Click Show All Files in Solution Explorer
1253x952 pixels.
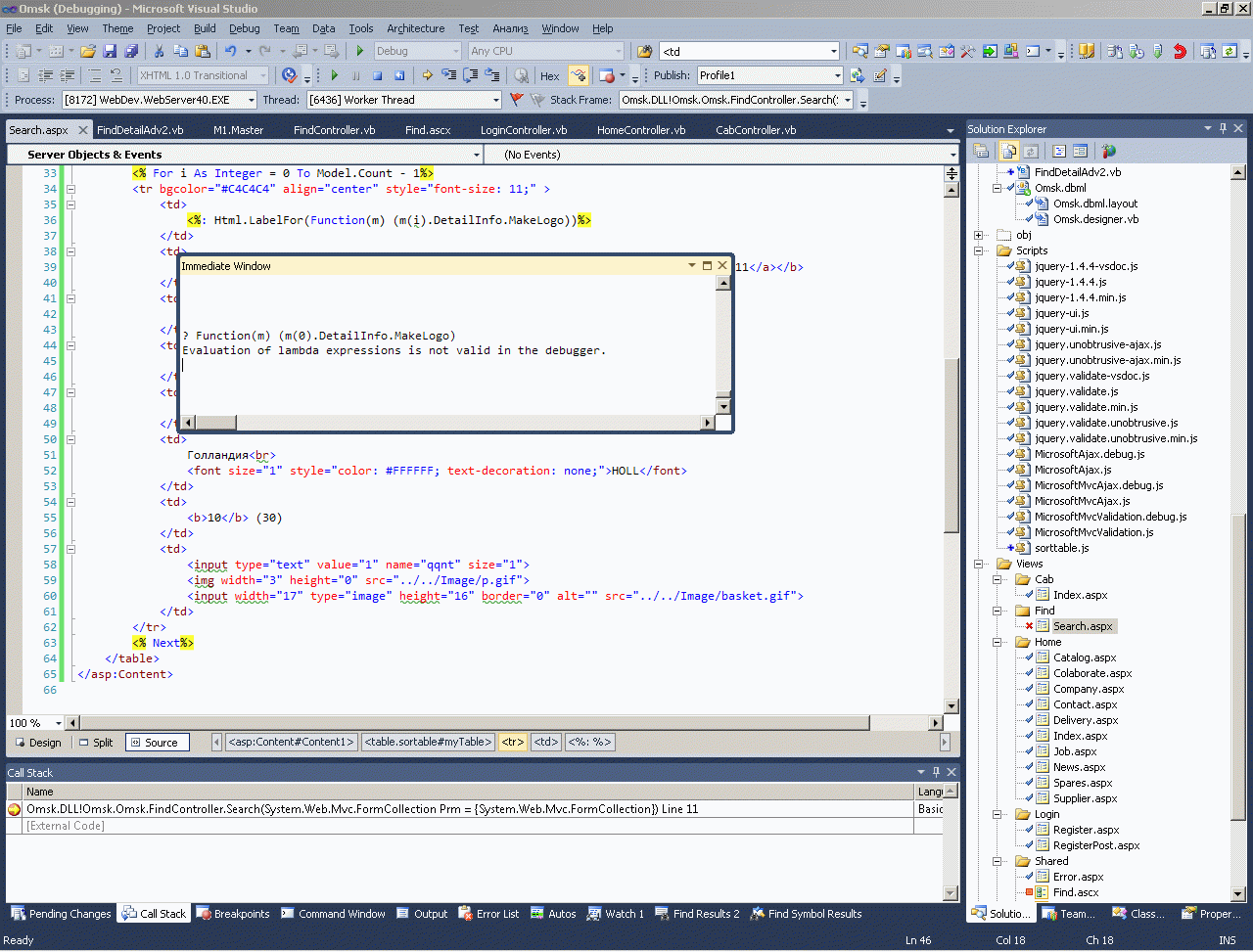1009,151
